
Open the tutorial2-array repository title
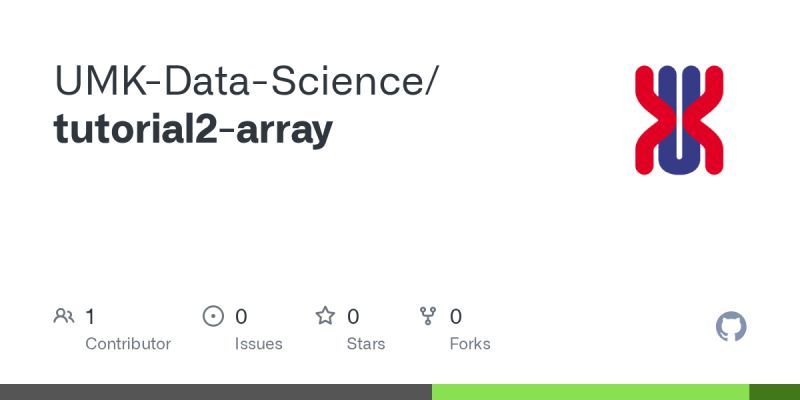(193, 129)
